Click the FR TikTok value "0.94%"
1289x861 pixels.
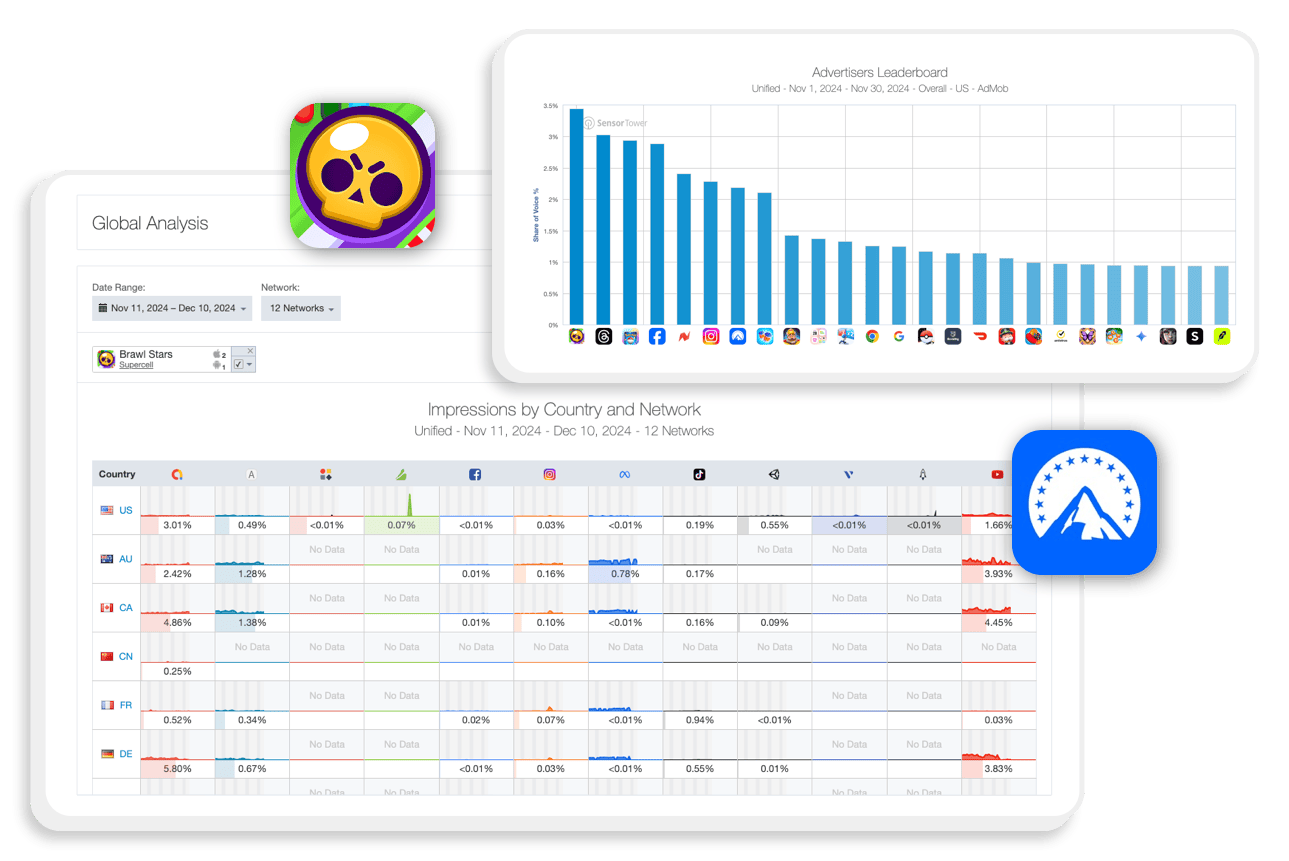point(699,720)
